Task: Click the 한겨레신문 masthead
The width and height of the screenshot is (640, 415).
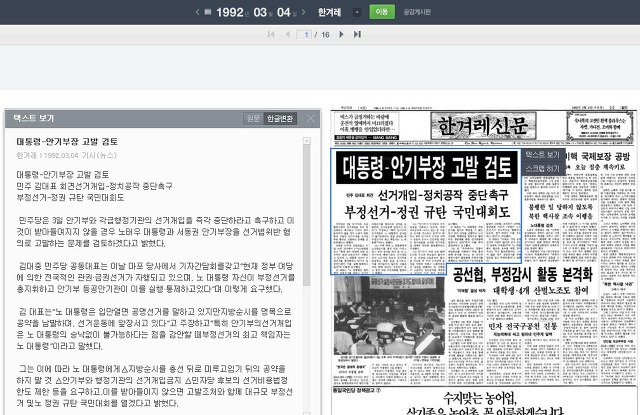Action: (483, 126)
